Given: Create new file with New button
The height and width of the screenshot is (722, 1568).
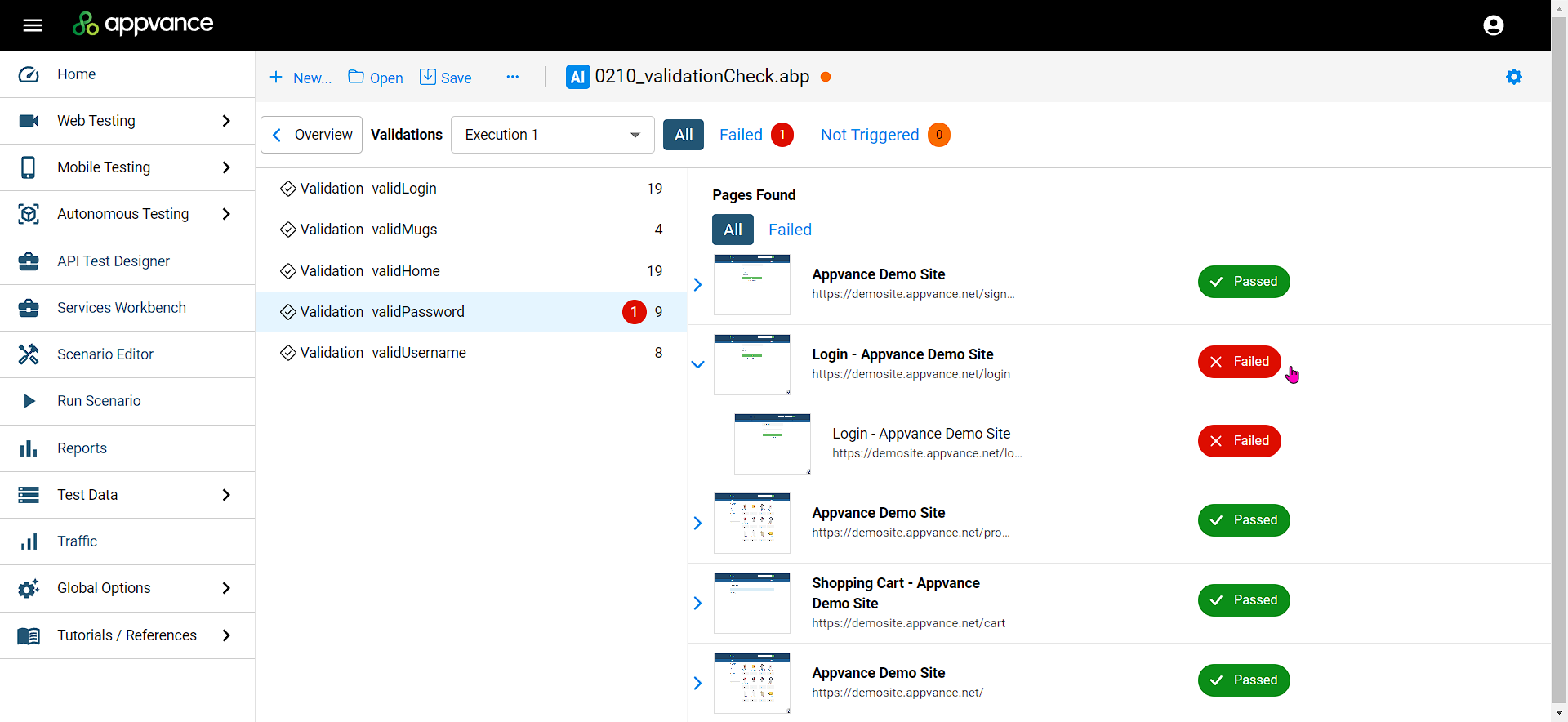Looking at the screenshot, I should (300, 78).
